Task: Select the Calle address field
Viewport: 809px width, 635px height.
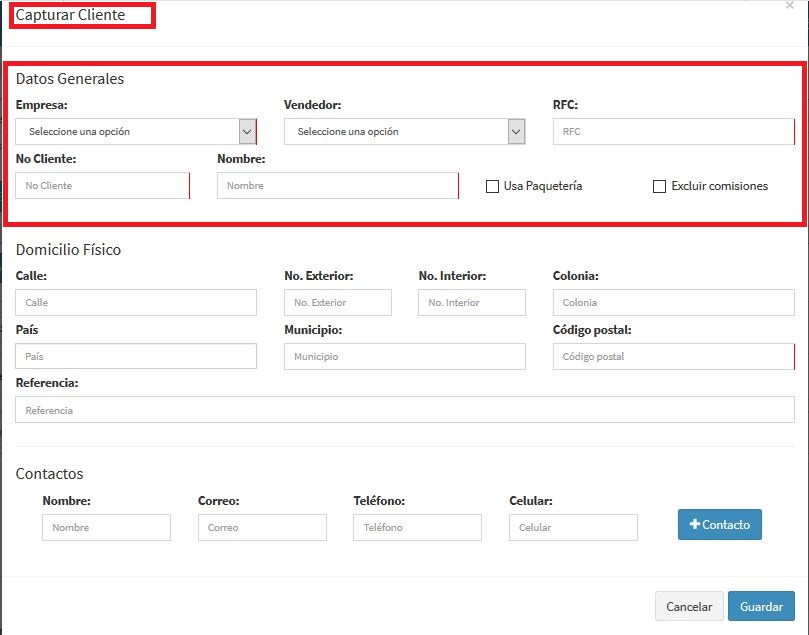Action: coord(136,303)
